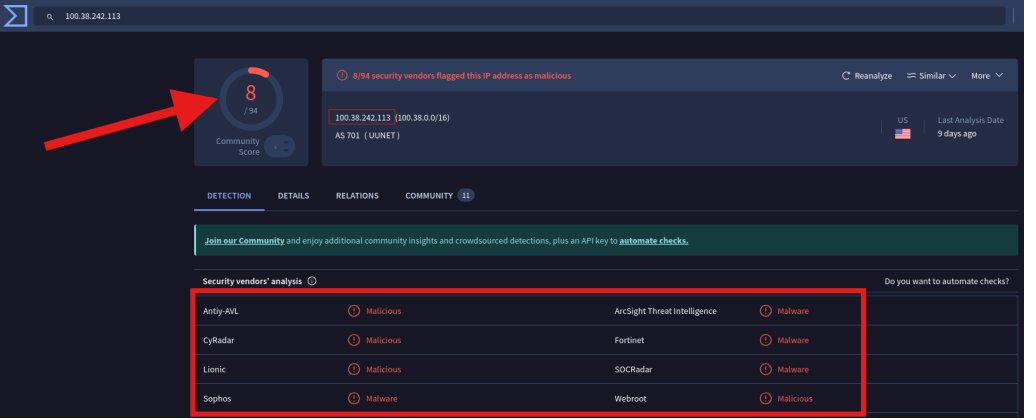Click the alert icon in the SOCRadar row
1036x420 pixels.
[765, 370]
